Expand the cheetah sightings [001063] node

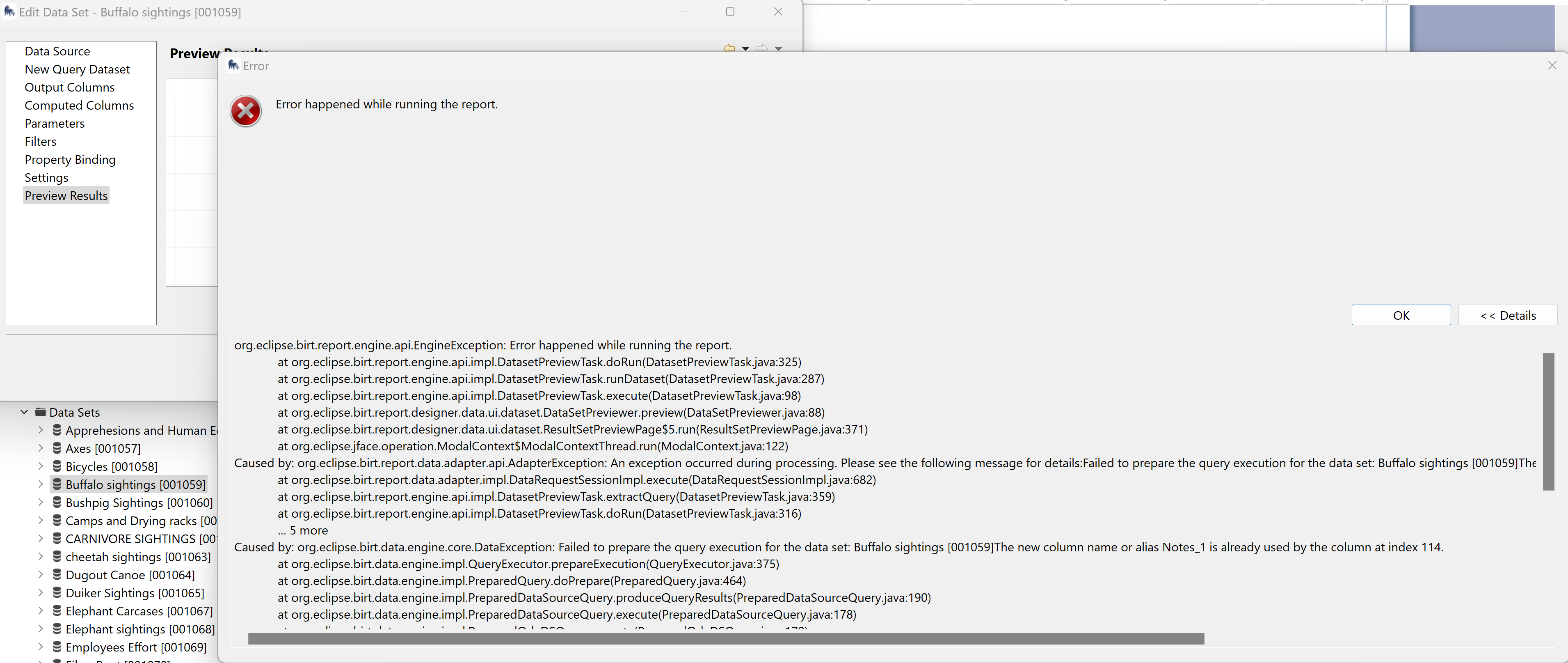(x=40, y=556)
